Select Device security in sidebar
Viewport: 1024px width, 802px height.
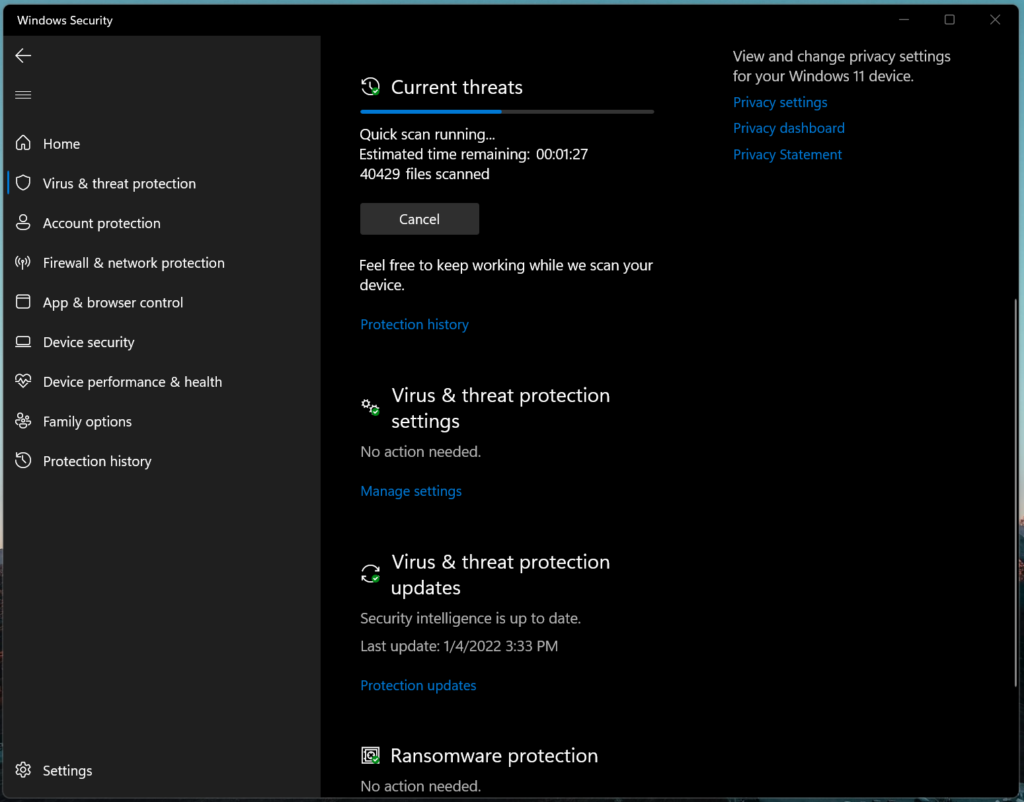point(164,342)
